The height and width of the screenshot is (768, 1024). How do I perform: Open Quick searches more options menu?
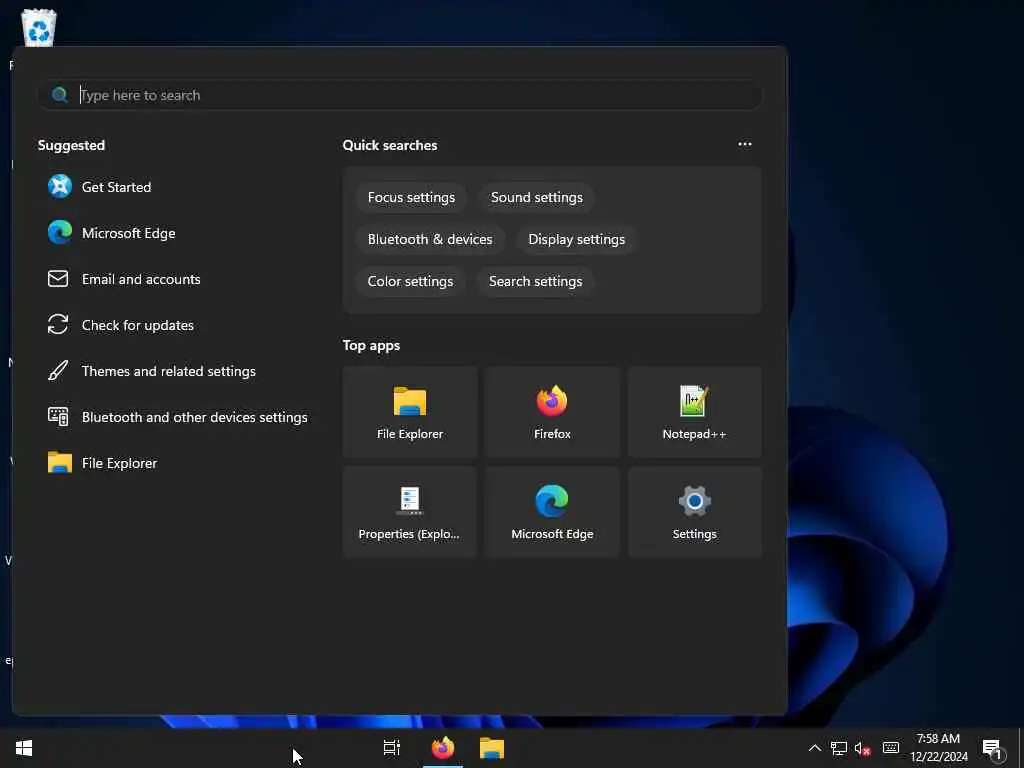[744, 144]
